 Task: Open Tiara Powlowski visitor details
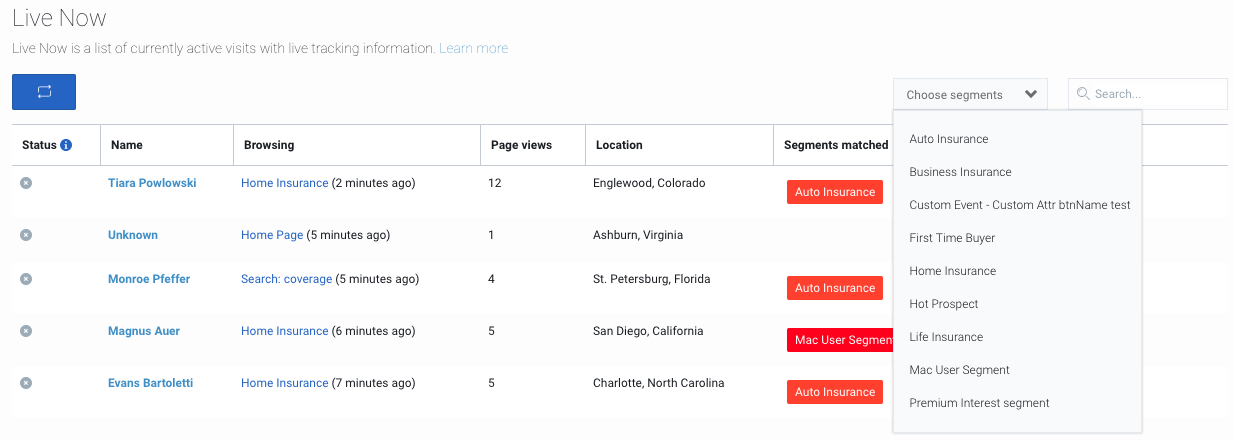pyautogui.click(x=152, y=183)
